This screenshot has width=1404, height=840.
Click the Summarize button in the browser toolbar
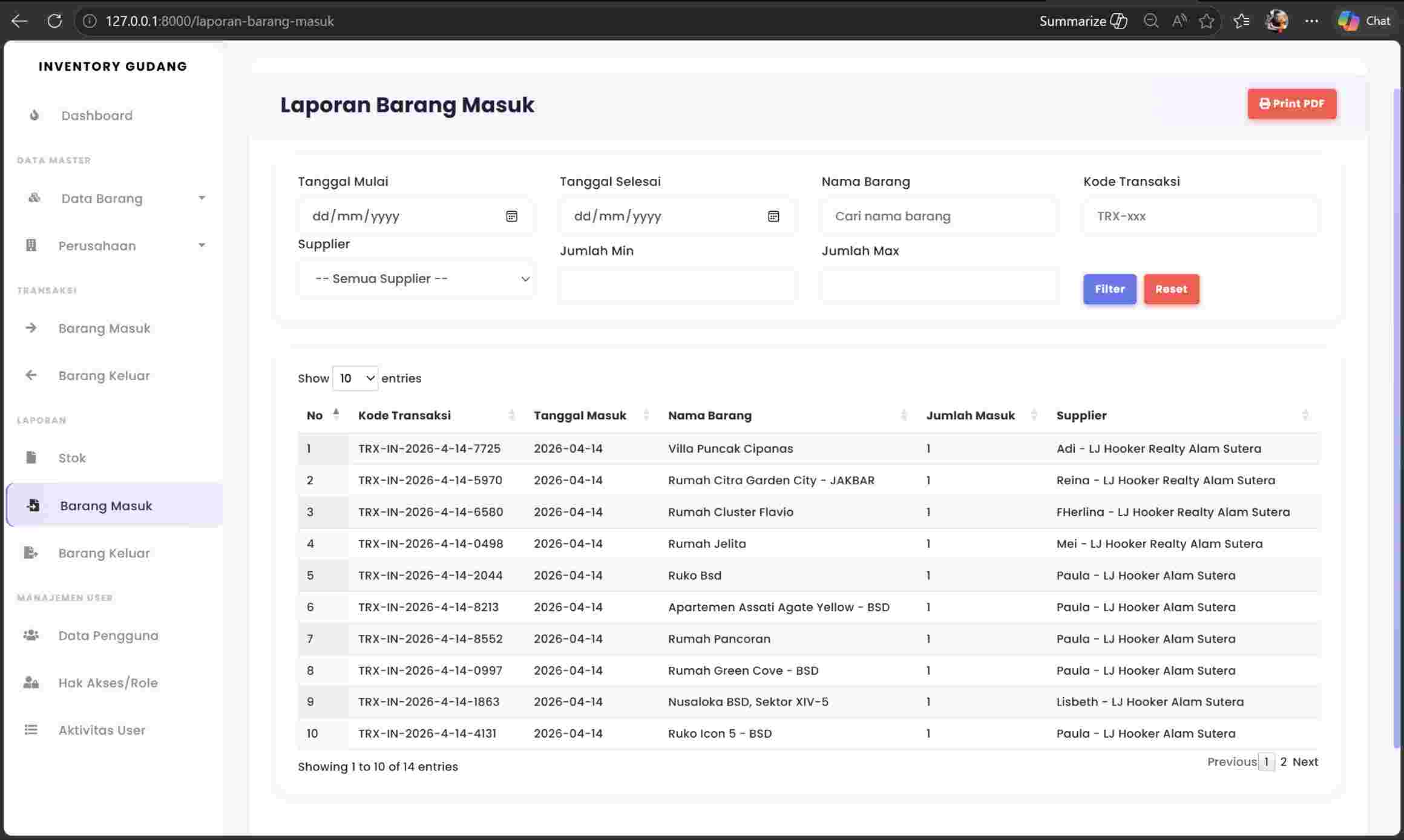click(1083, 21)
